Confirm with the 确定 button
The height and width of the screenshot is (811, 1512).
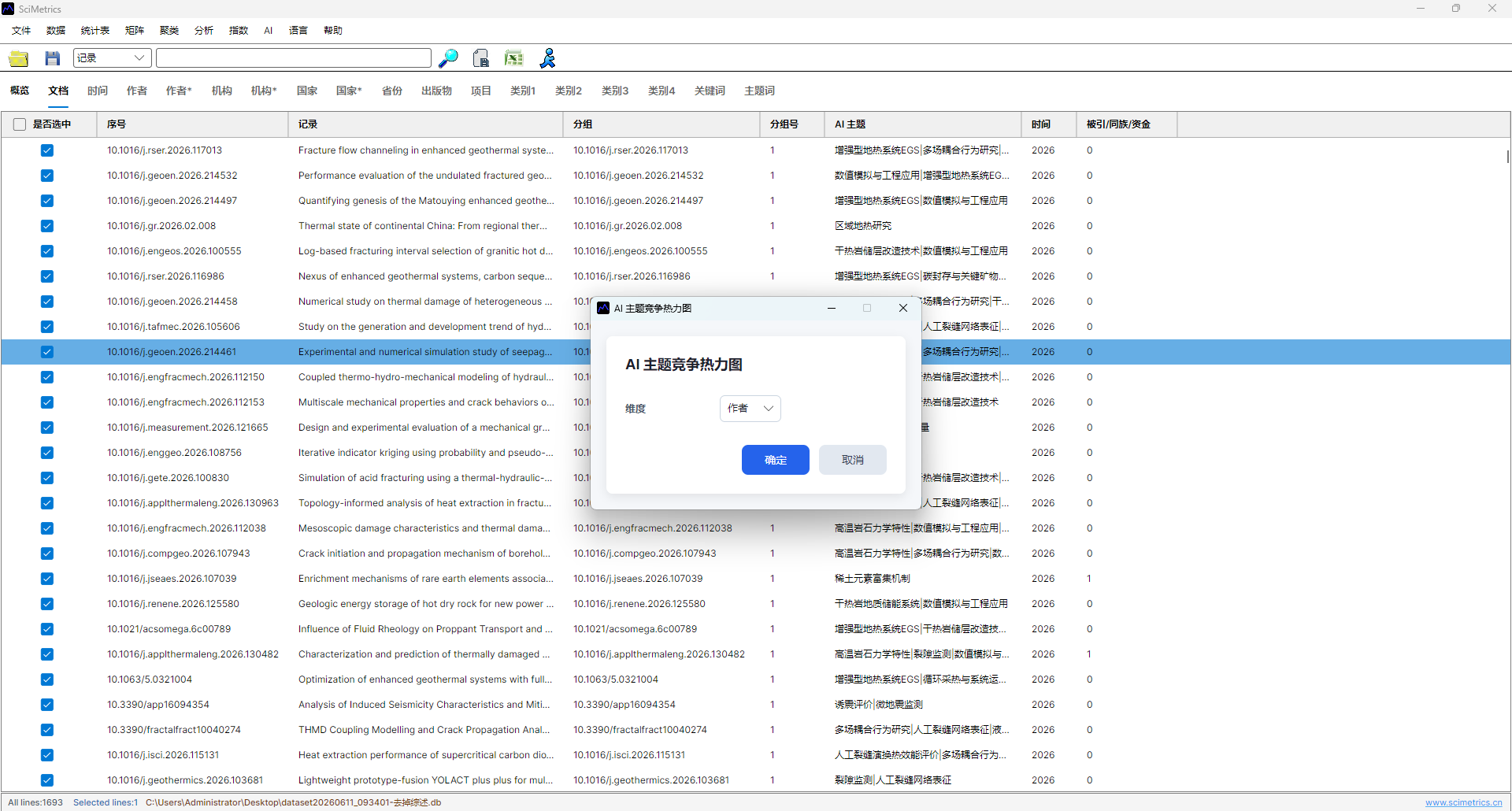[776, 460]
